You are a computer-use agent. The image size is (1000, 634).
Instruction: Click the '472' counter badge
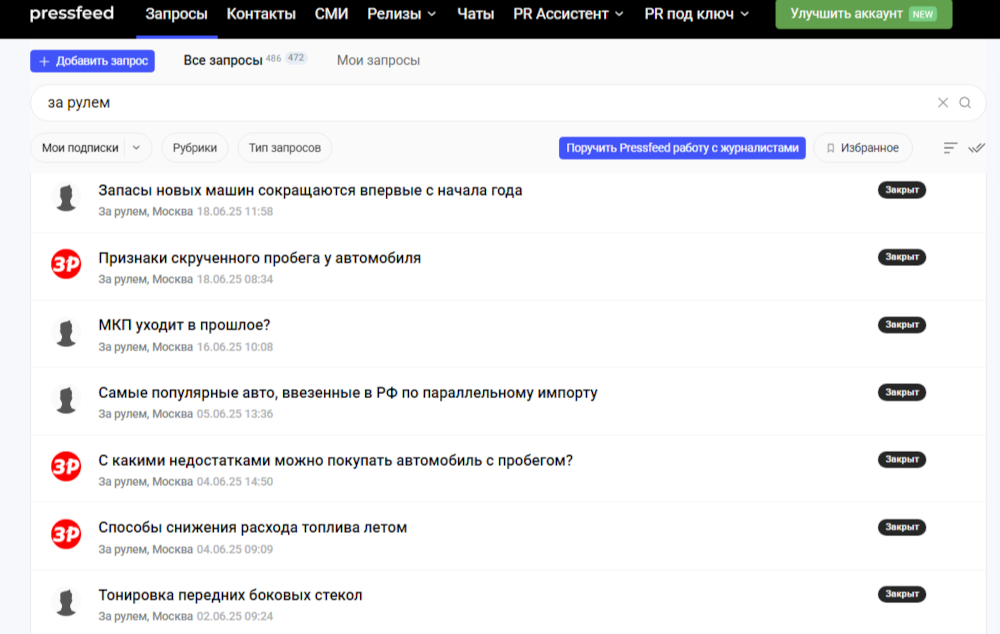point(296,57)
